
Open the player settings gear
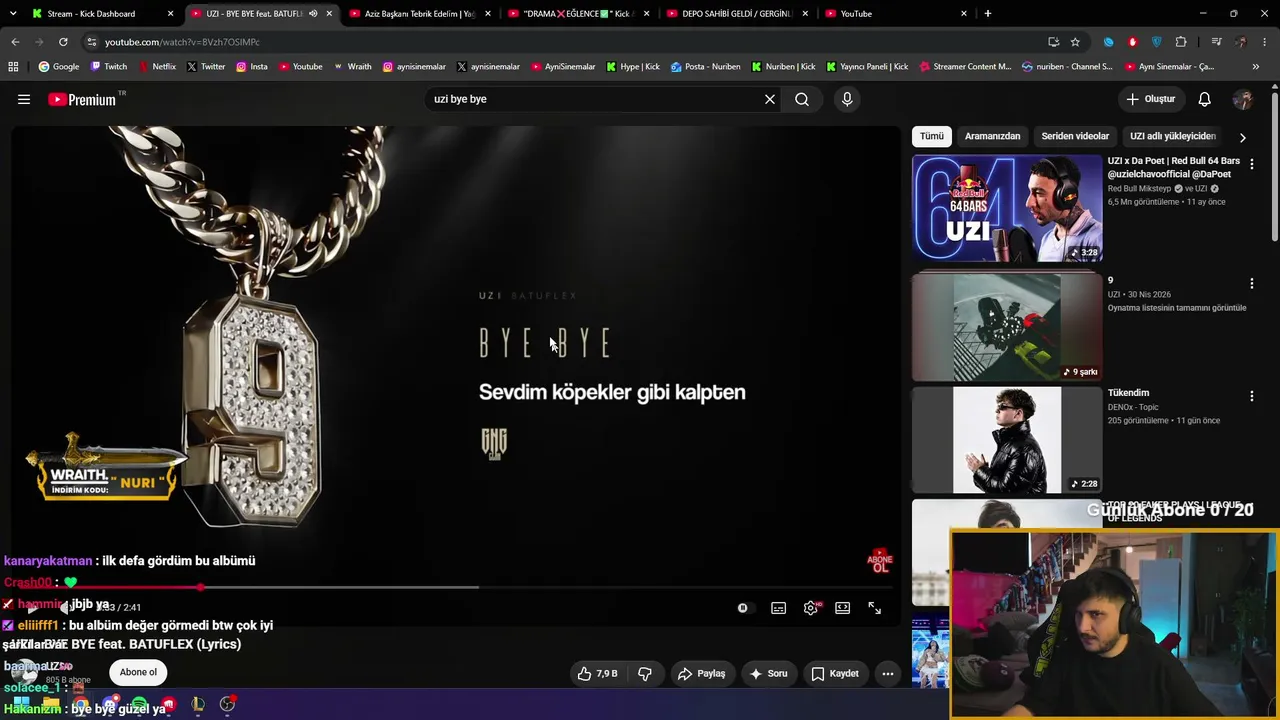pos(810,608)
